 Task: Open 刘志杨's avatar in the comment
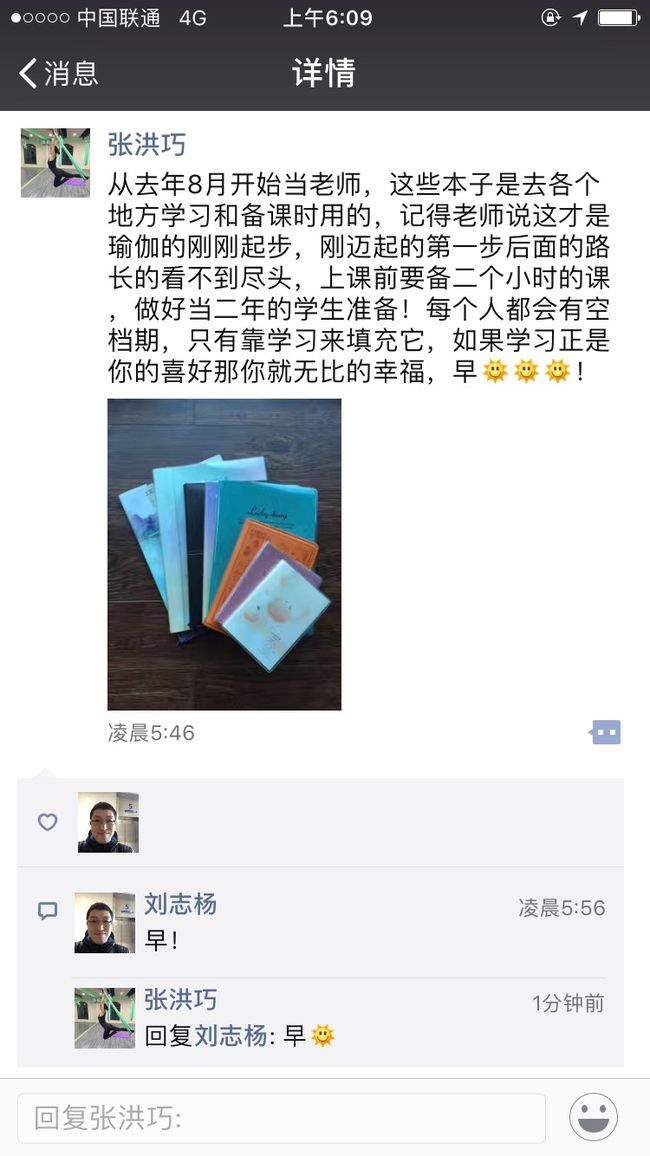105,922
